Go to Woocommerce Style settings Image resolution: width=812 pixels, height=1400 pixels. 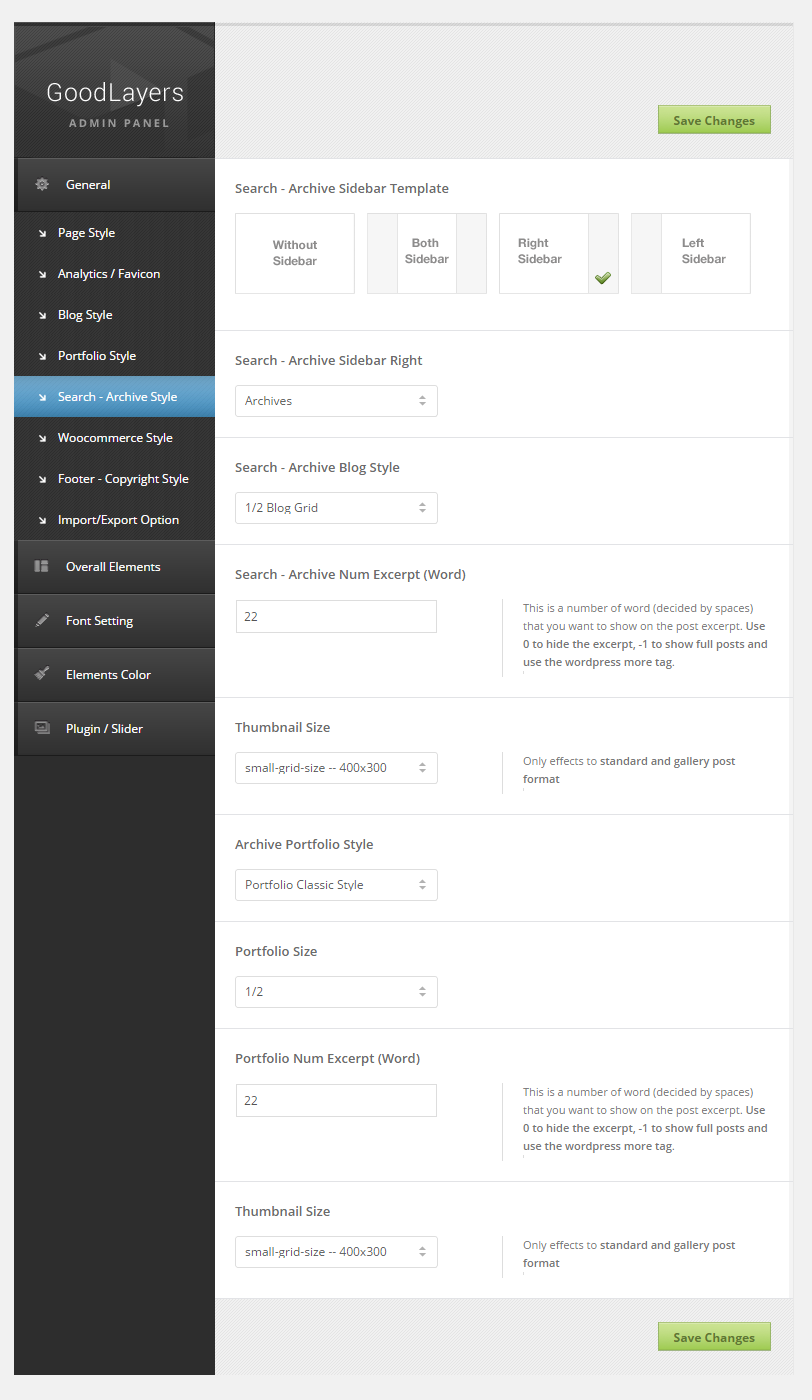click(x=115, y=438)
